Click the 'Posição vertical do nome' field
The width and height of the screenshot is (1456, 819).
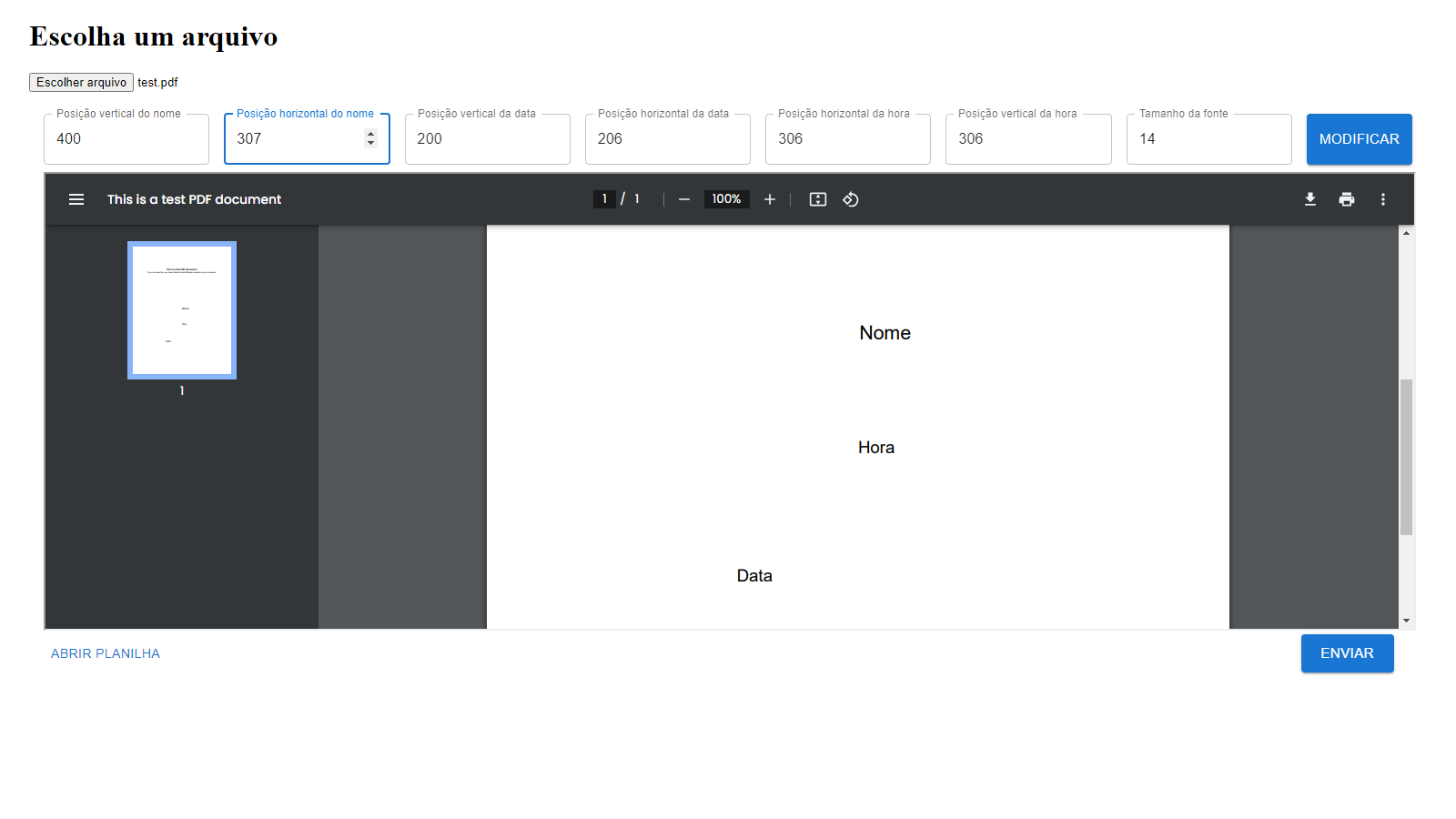(126, 138)
